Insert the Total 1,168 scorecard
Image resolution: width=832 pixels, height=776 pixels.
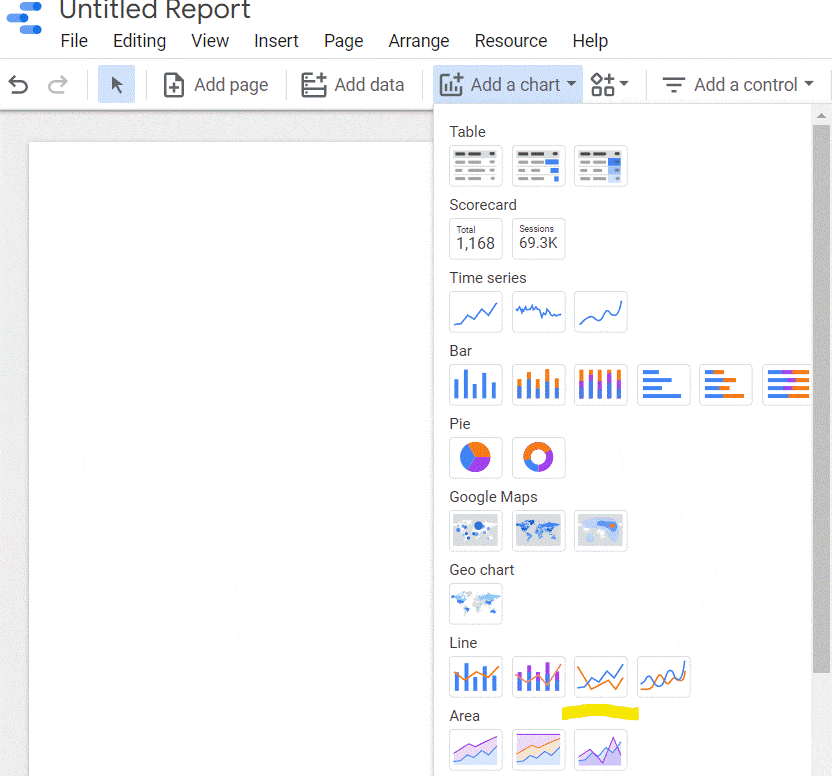coord(475,239)
